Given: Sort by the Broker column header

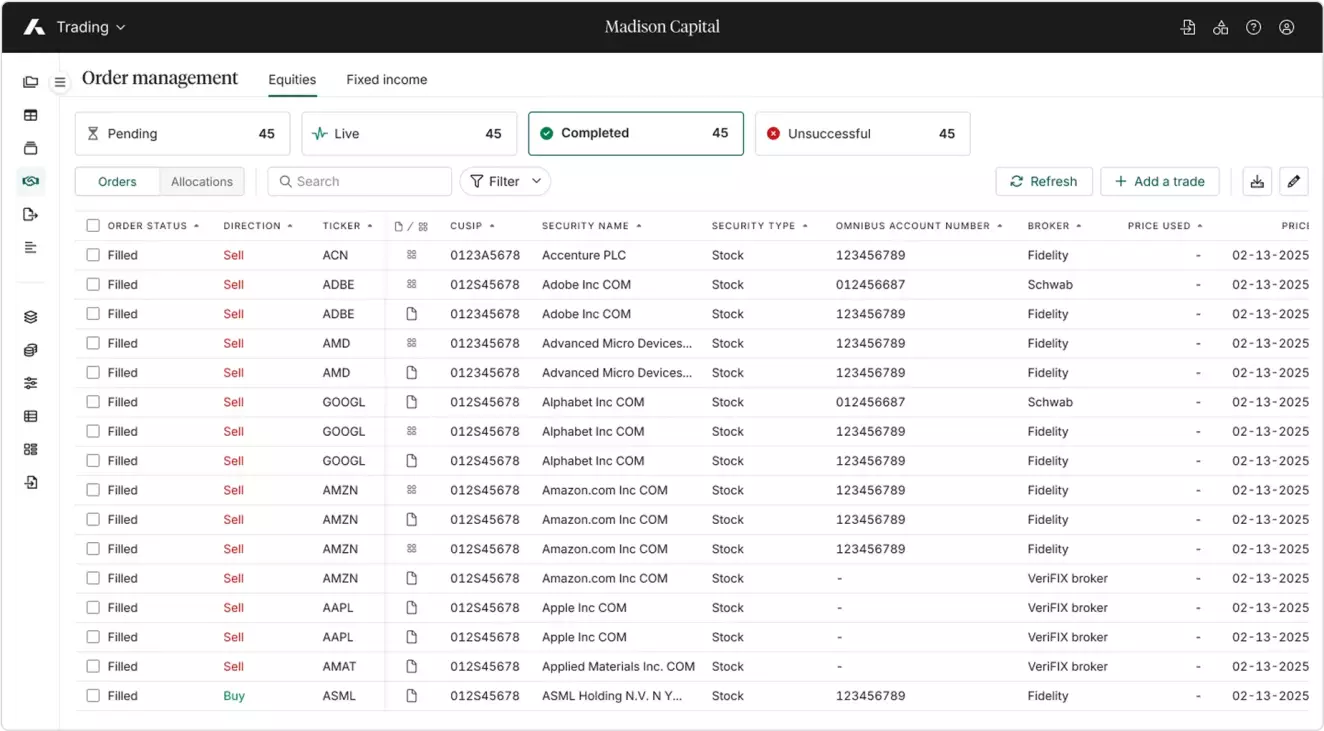Looking at the screenshot, I should 1055,226.
